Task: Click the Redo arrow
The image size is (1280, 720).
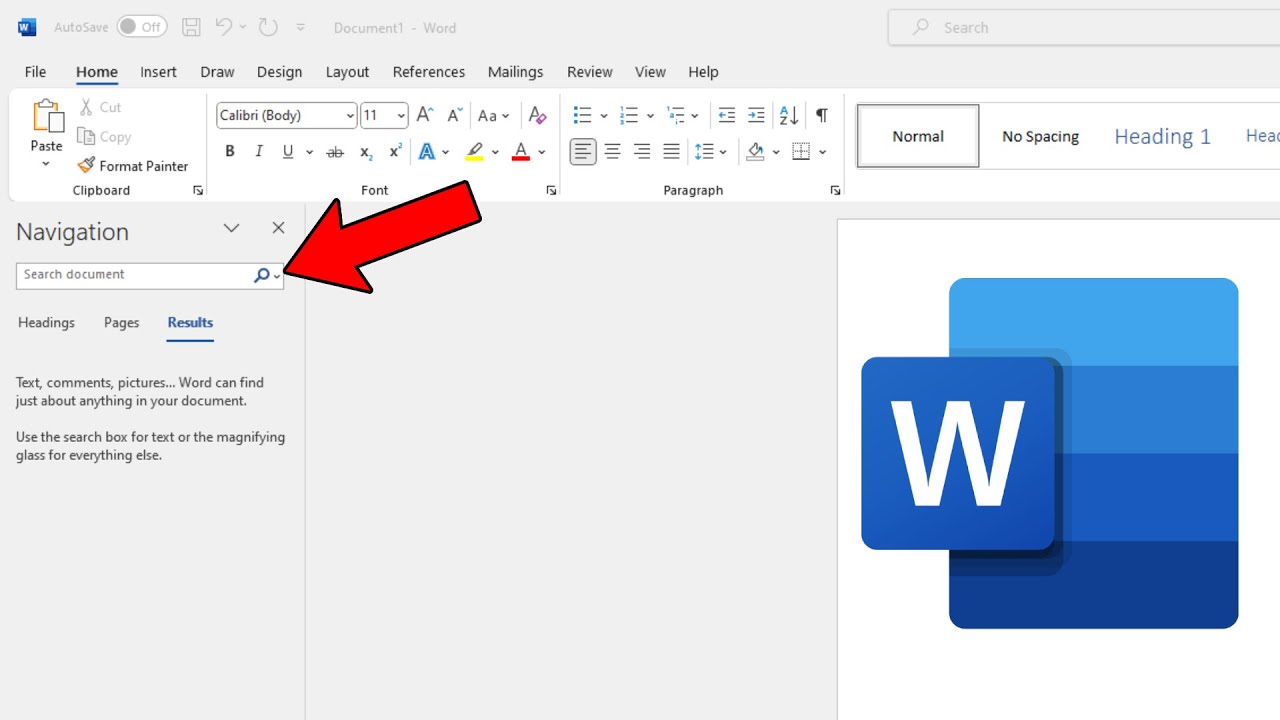Action: [268, 28]
